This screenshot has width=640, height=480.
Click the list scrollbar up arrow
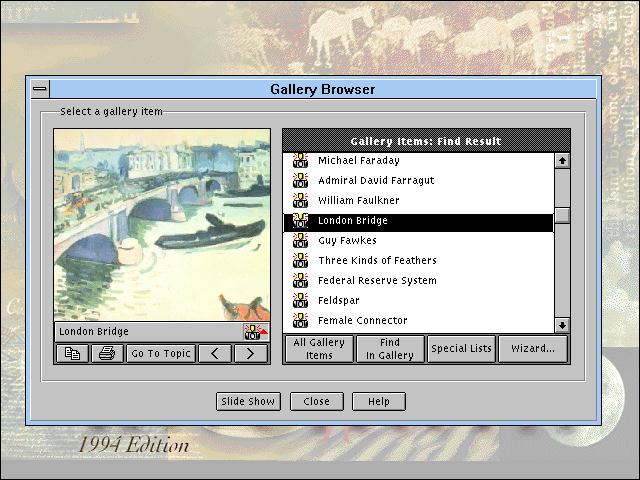pyautogui.click(x=562, y=161)
